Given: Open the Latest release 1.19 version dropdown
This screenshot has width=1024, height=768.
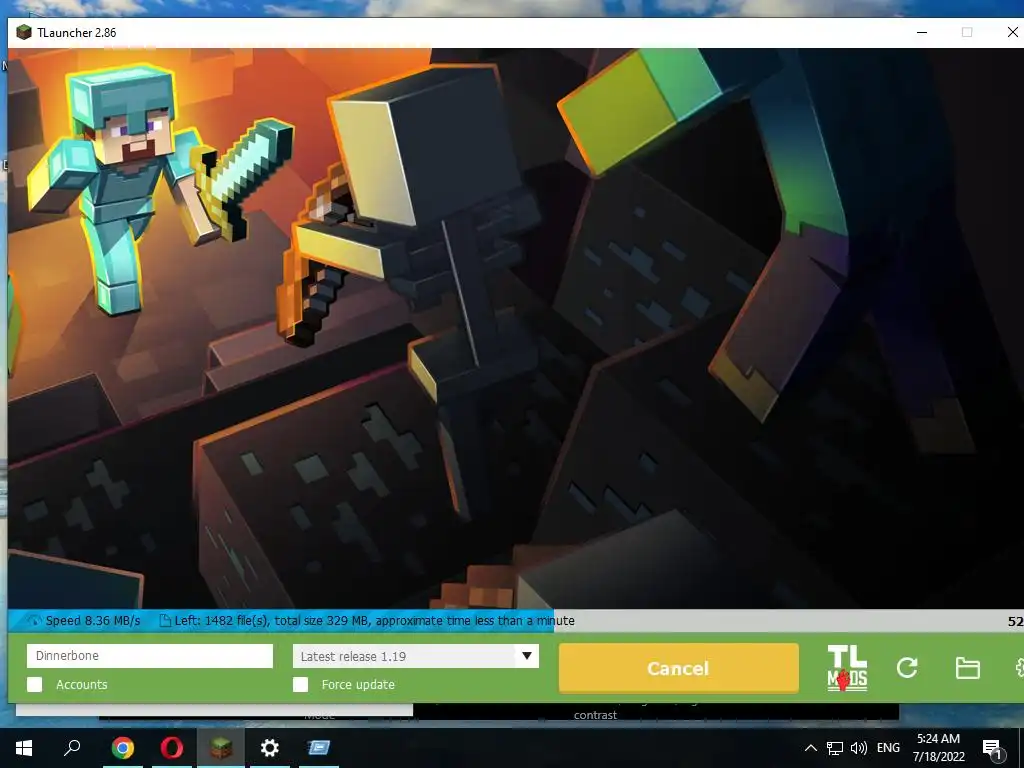Looking at the screenshot, I should click(x=416, y=656).
